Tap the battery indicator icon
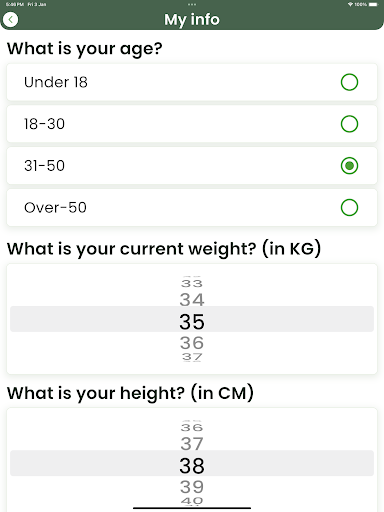384x512 pixels. (373, 4)
